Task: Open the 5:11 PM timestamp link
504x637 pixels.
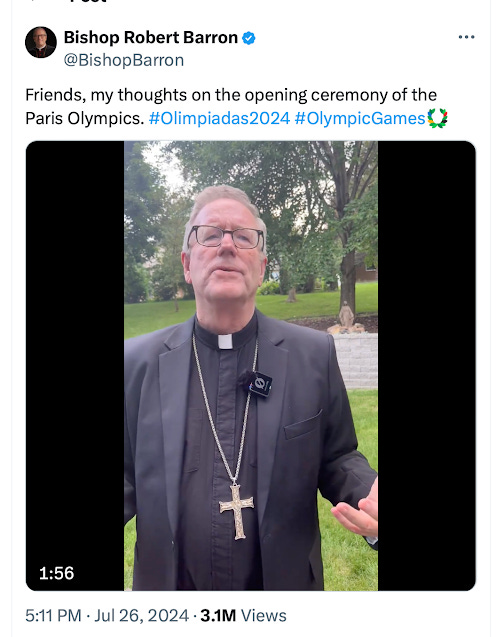Action: click(53, 615)
